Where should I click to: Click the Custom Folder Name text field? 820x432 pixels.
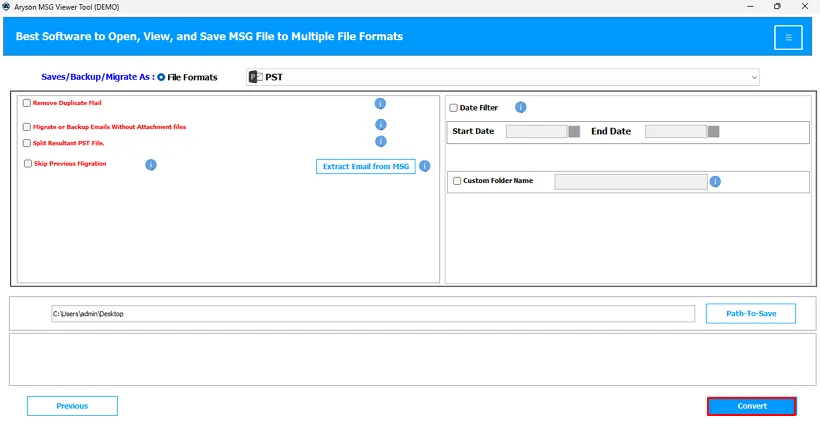click(631, 181)
